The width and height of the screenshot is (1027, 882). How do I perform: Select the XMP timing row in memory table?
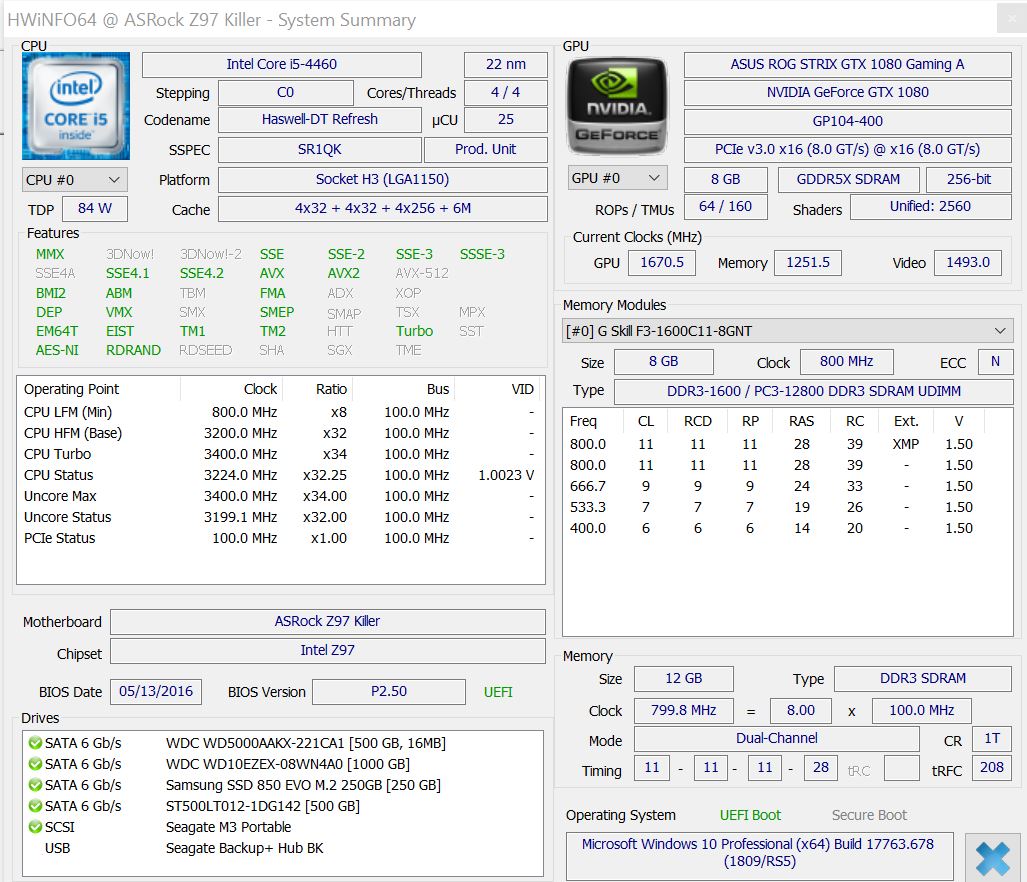[x=787, y=444]
